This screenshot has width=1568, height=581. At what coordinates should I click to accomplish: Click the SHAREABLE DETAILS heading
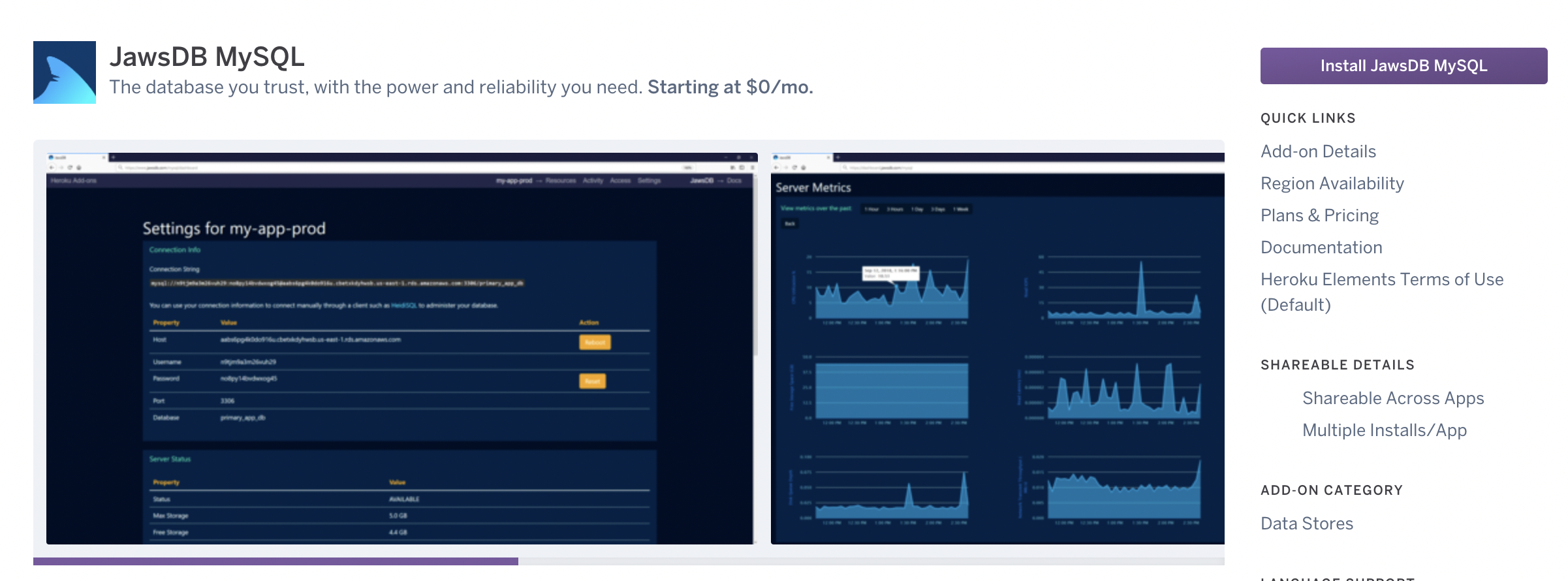pyautogui.click(x=1338, y=365)
